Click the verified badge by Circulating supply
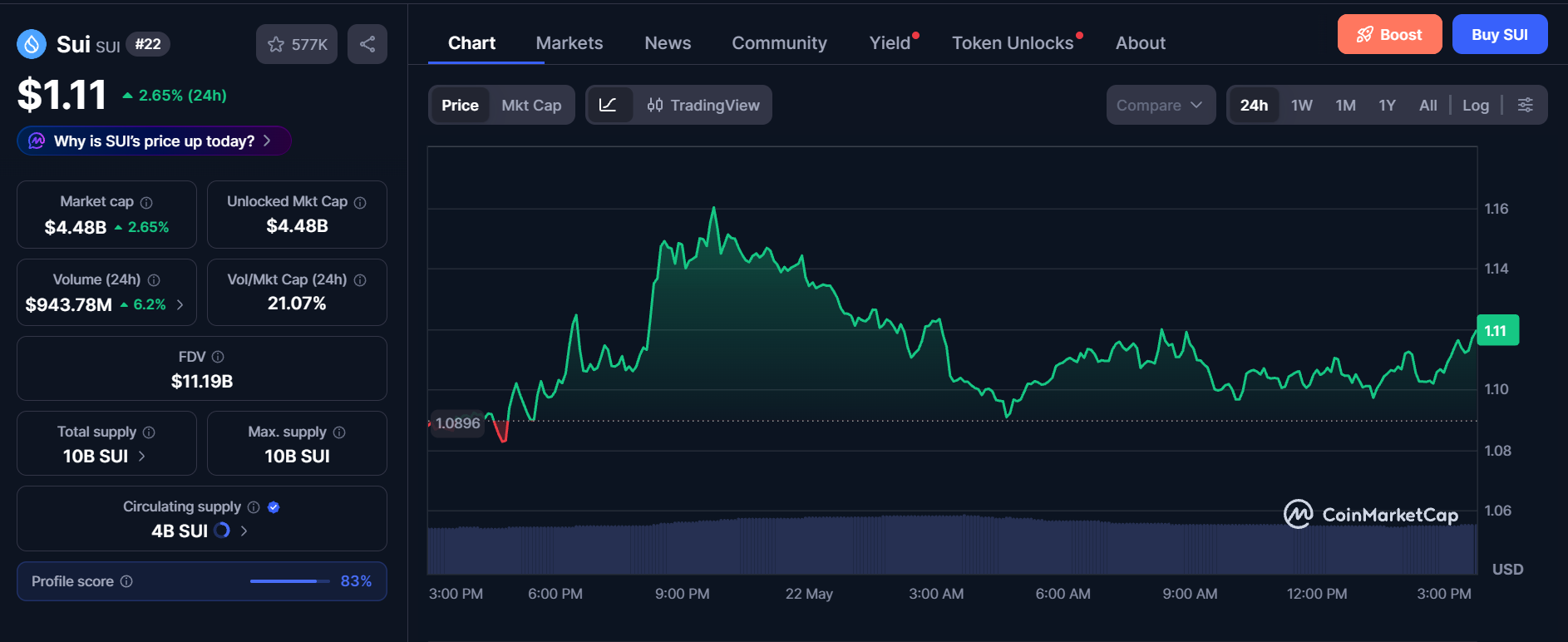Image resolution: width=1568 pixels, height=642 pixels. click(274, 507)
